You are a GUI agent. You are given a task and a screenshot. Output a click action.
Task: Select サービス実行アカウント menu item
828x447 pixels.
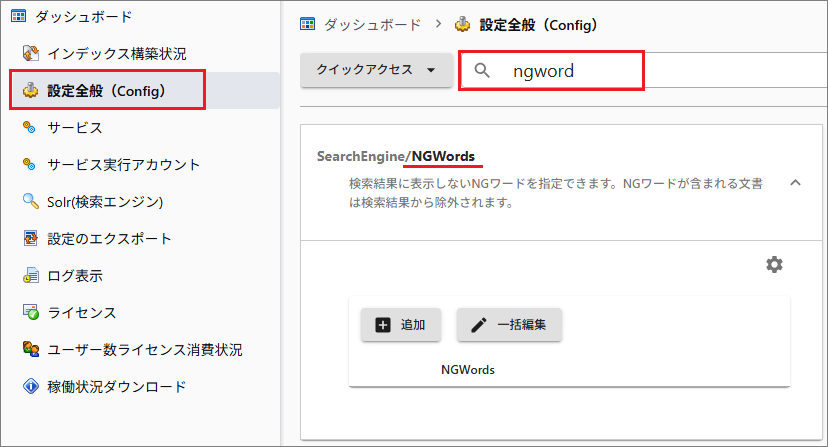point(123,165)
